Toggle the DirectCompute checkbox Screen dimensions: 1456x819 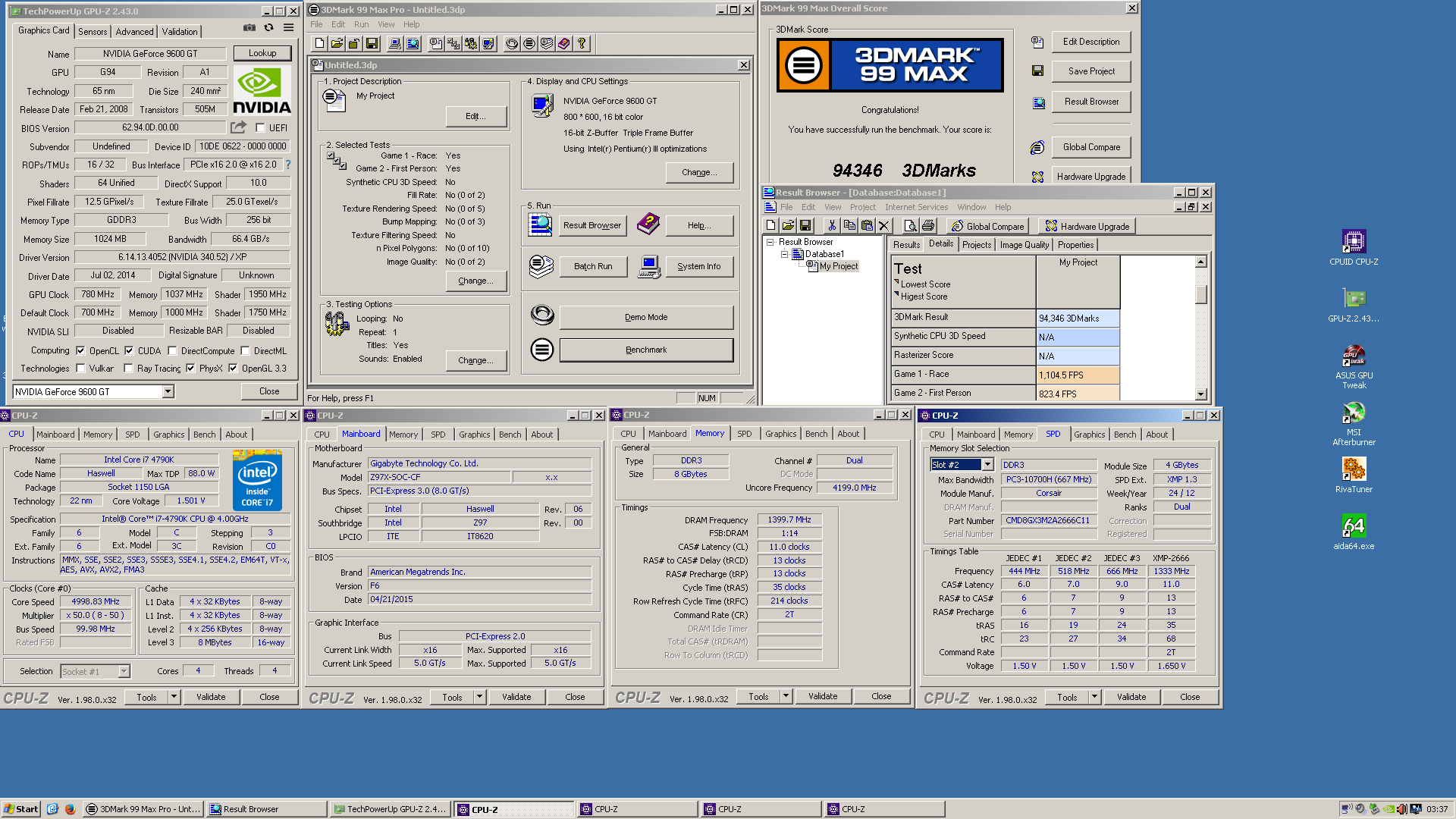[172, 350]
